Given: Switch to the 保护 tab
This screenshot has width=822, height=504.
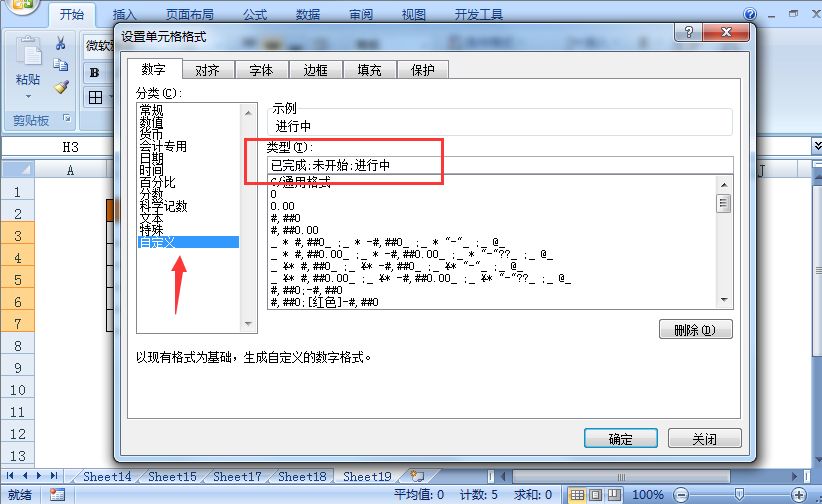Looking at the screenshot, I should (x=423, y=70).
